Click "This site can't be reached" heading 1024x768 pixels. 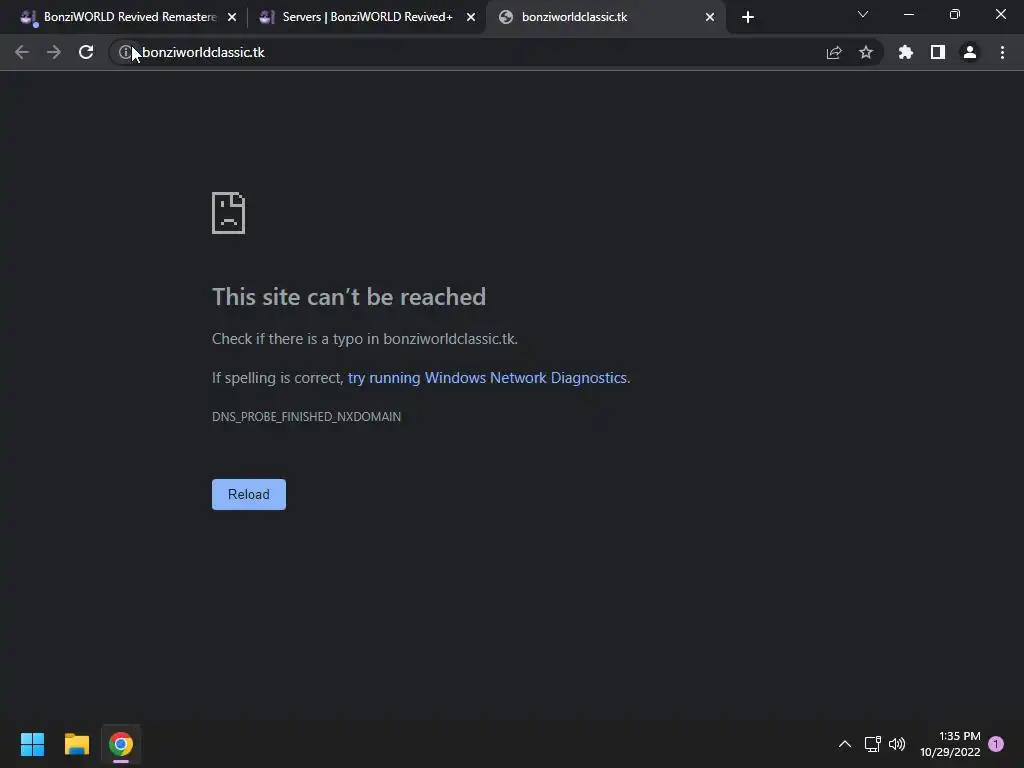(349, 297)
